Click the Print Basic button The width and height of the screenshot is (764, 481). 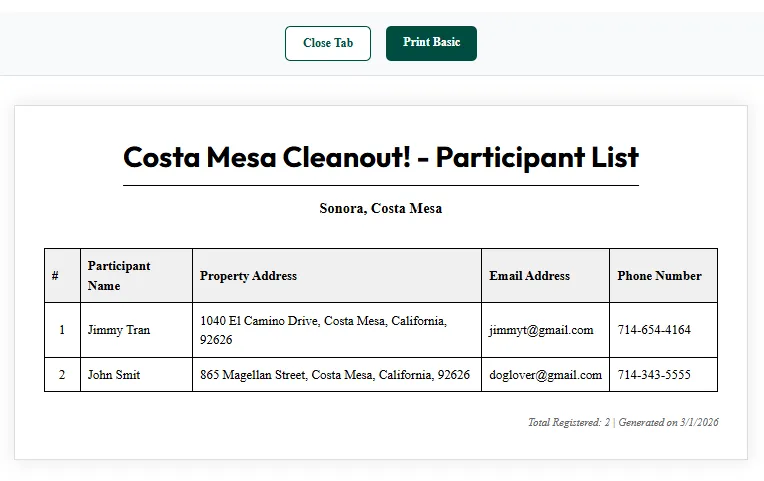click(431, 43)
